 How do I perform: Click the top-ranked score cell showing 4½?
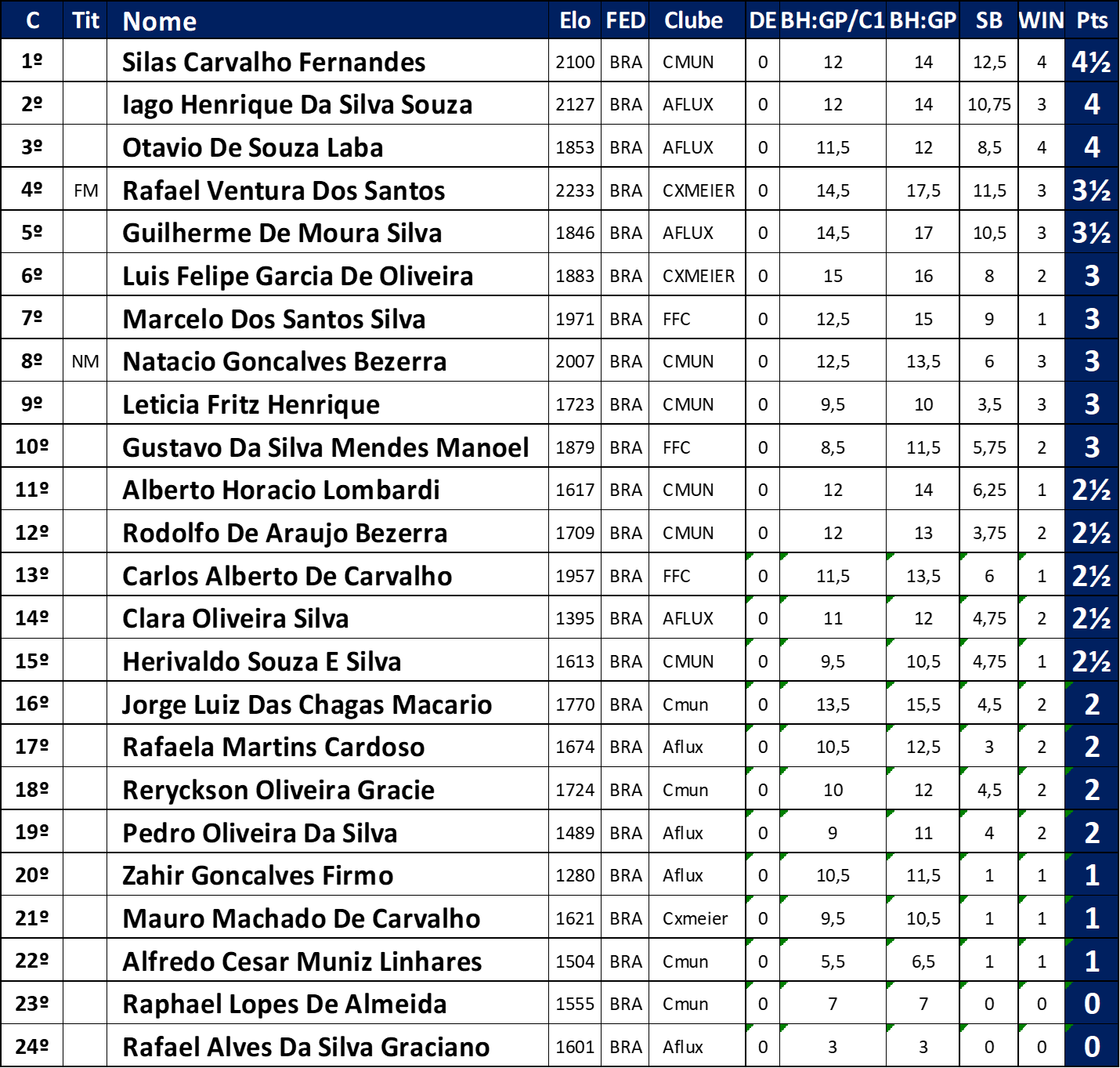(x=1092, y=61)
